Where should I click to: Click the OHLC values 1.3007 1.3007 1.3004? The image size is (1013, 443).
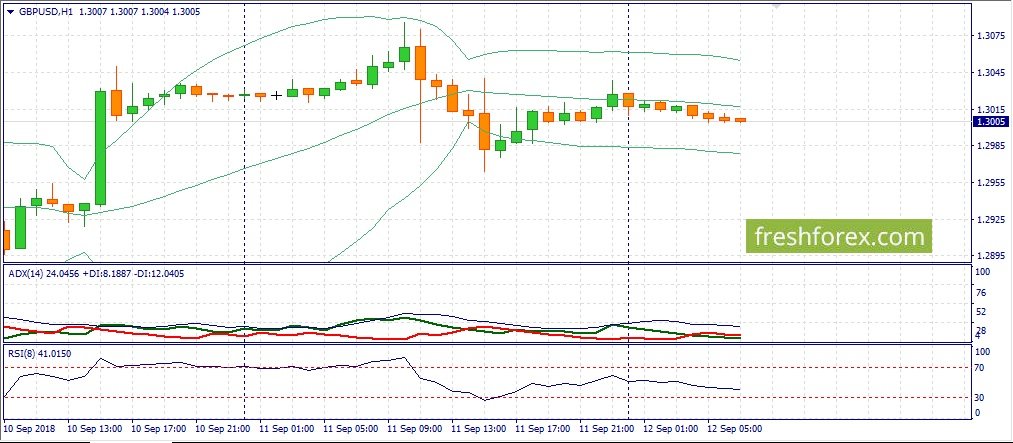click(125, 12)
